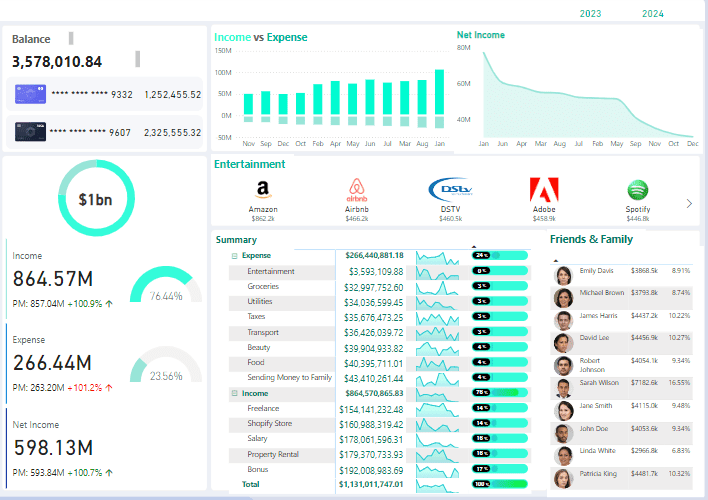Click the Adobe logo
This screenshot has height=500, width=708.
[x=544, y=189]
